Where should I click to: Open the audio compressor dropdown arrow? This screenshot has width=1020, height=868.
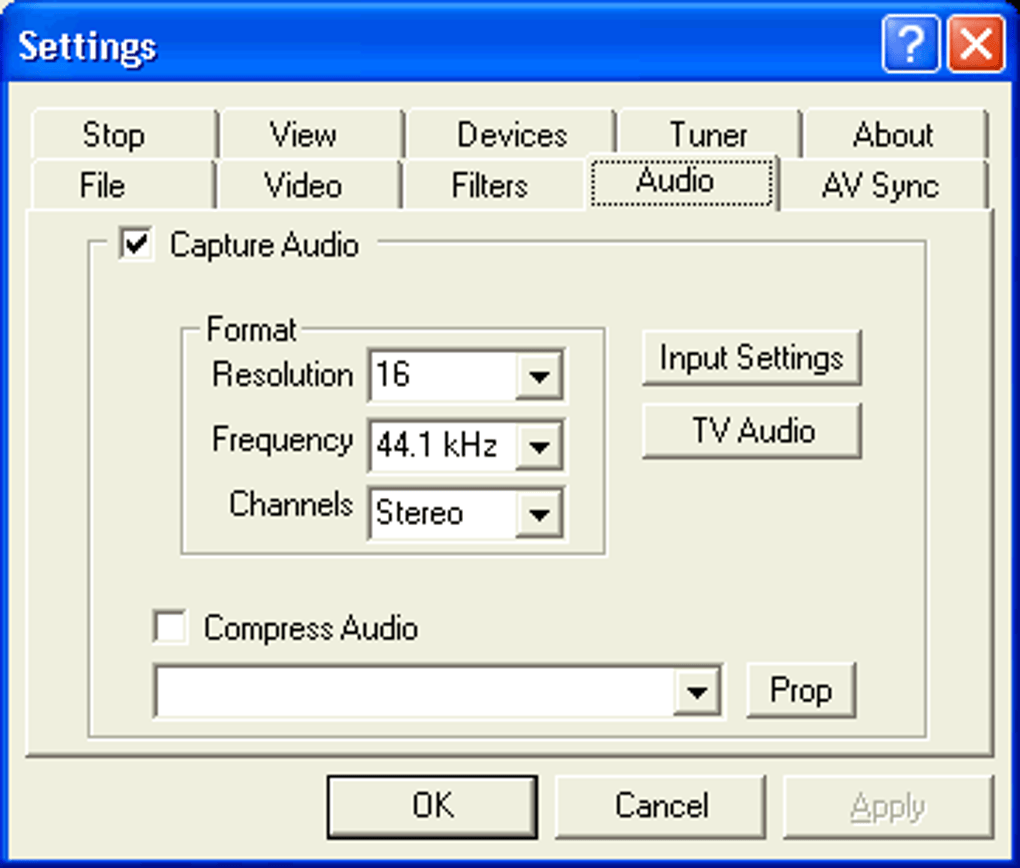tap(696, 691)
